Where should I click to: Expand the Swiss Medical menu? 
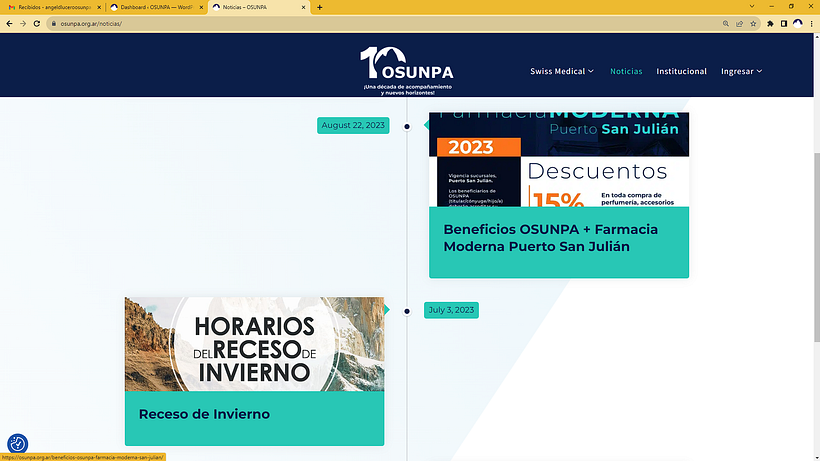tap(562, 71)
